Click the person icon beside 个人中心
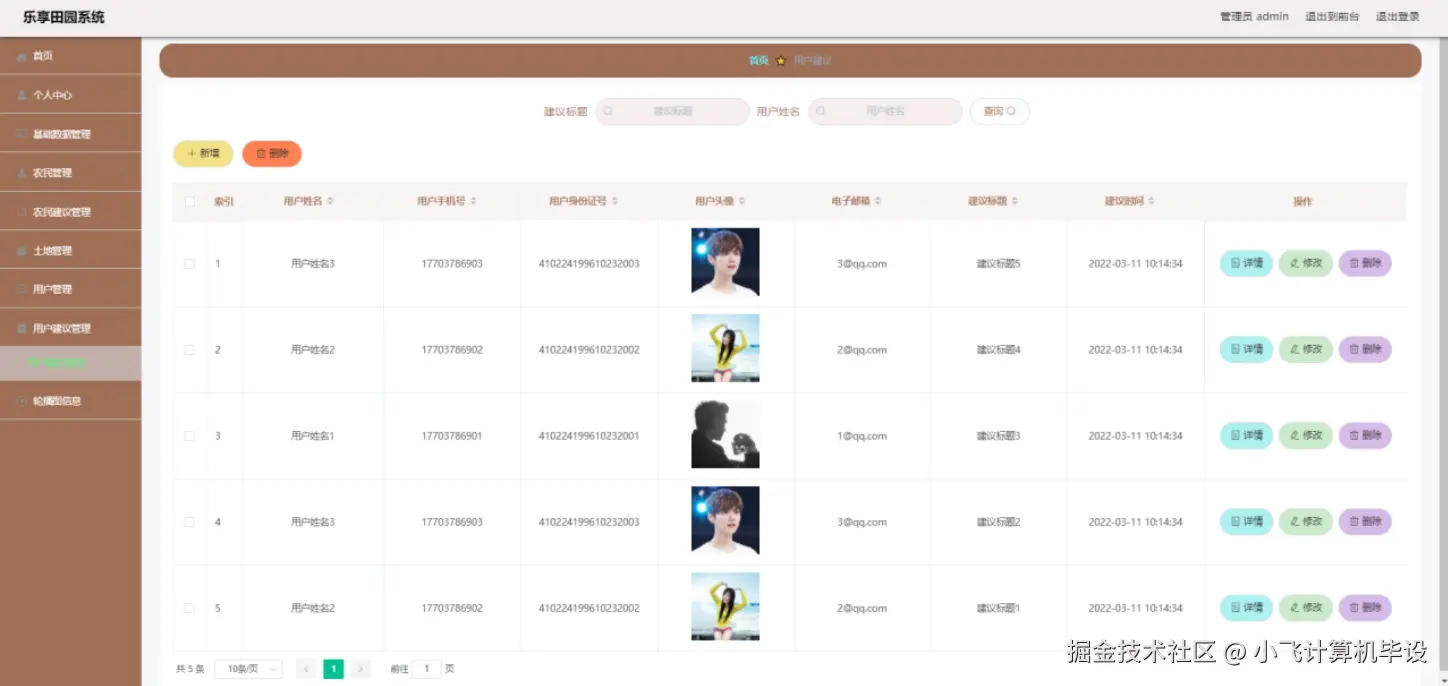The image size is (1448, 686). 22,95
